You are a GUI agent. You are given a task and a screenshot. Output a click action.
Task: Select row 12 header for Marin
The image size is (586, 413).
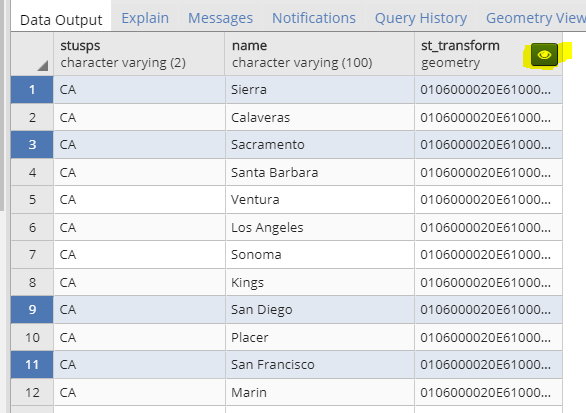(32, 392)
